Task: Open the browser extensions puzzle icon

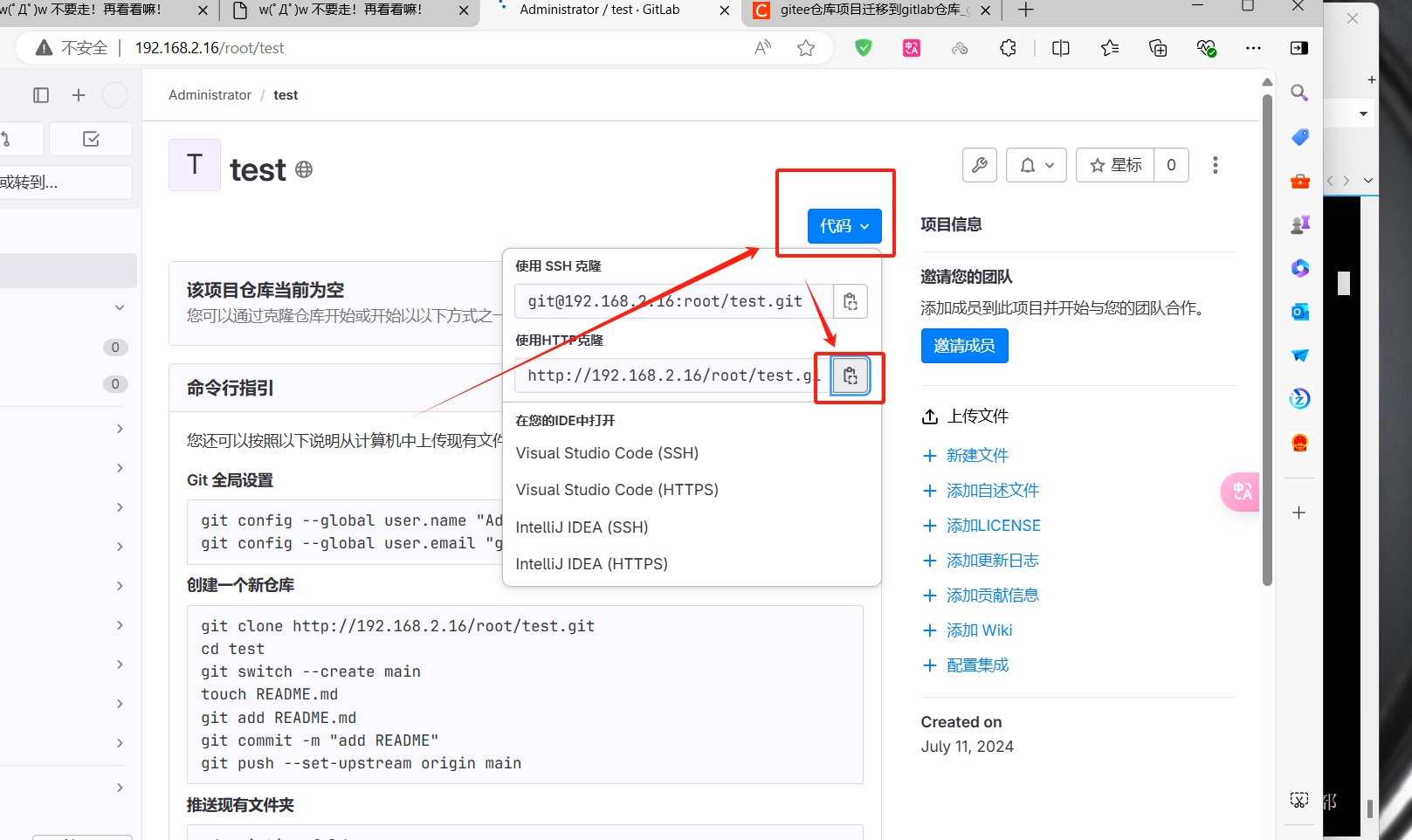Action: pos(1008,48)
